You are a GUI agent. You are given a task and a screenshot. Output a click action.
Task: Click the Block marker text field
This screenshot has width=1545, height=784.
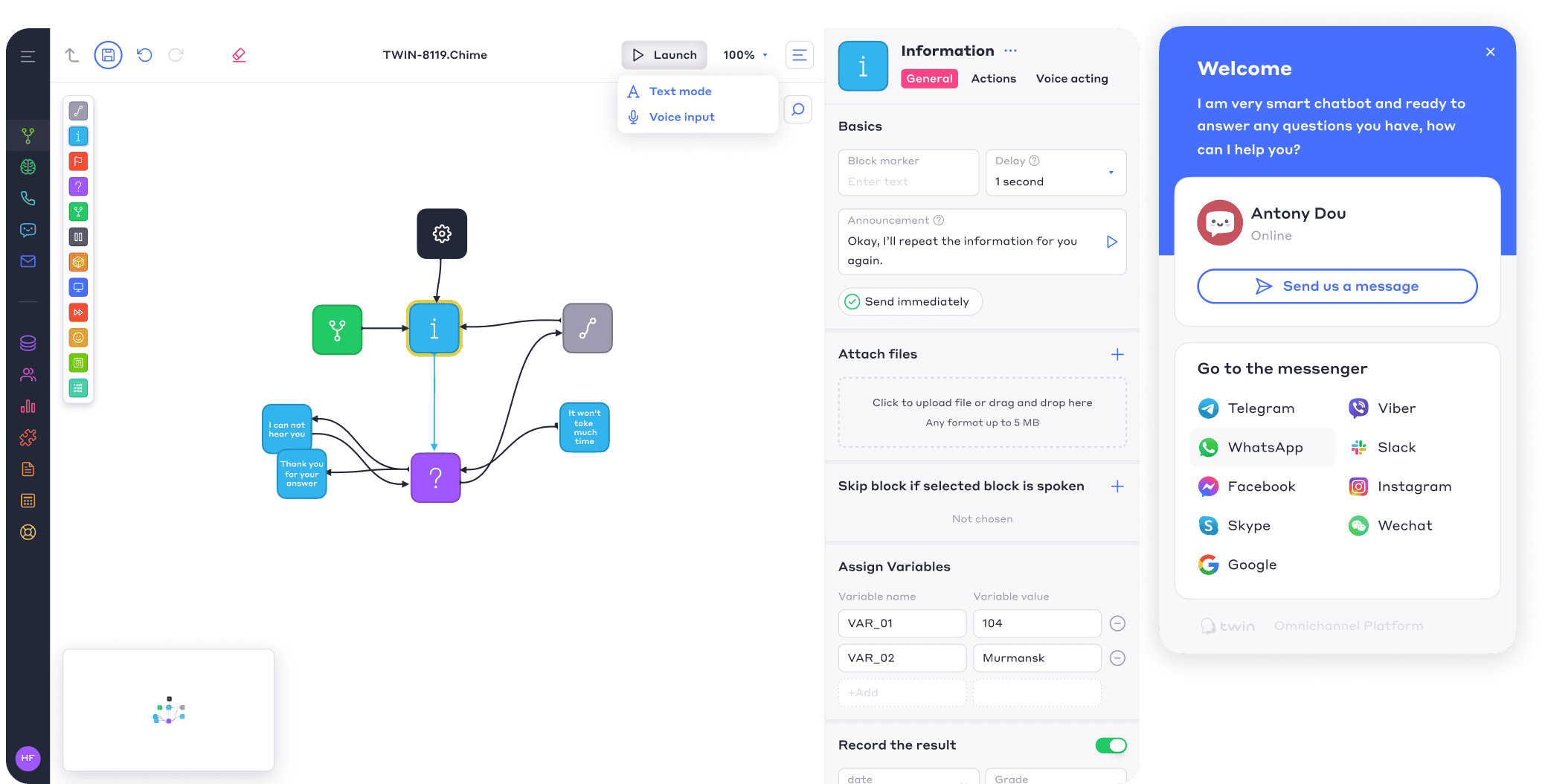point(908,181)
